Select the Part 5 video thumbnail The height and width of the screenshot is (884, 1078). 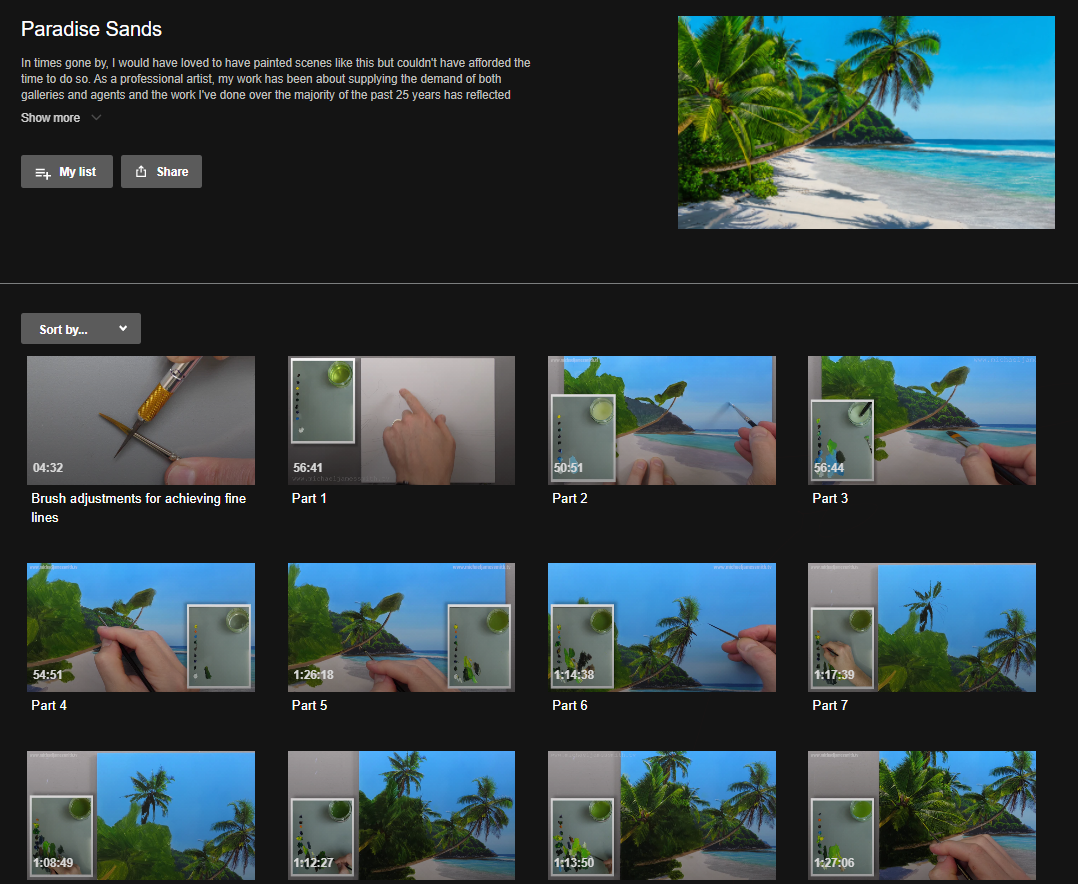[x=401, y=627]
